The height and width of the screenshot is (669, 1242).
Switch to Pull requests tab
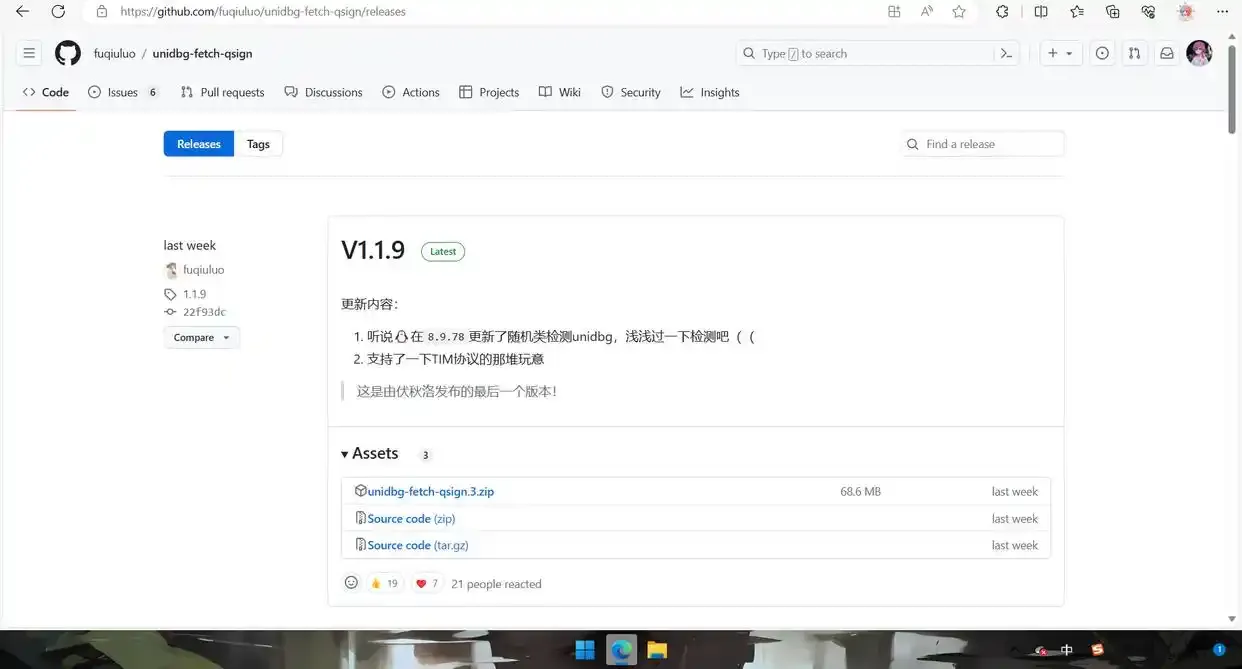tap(222, 92)
